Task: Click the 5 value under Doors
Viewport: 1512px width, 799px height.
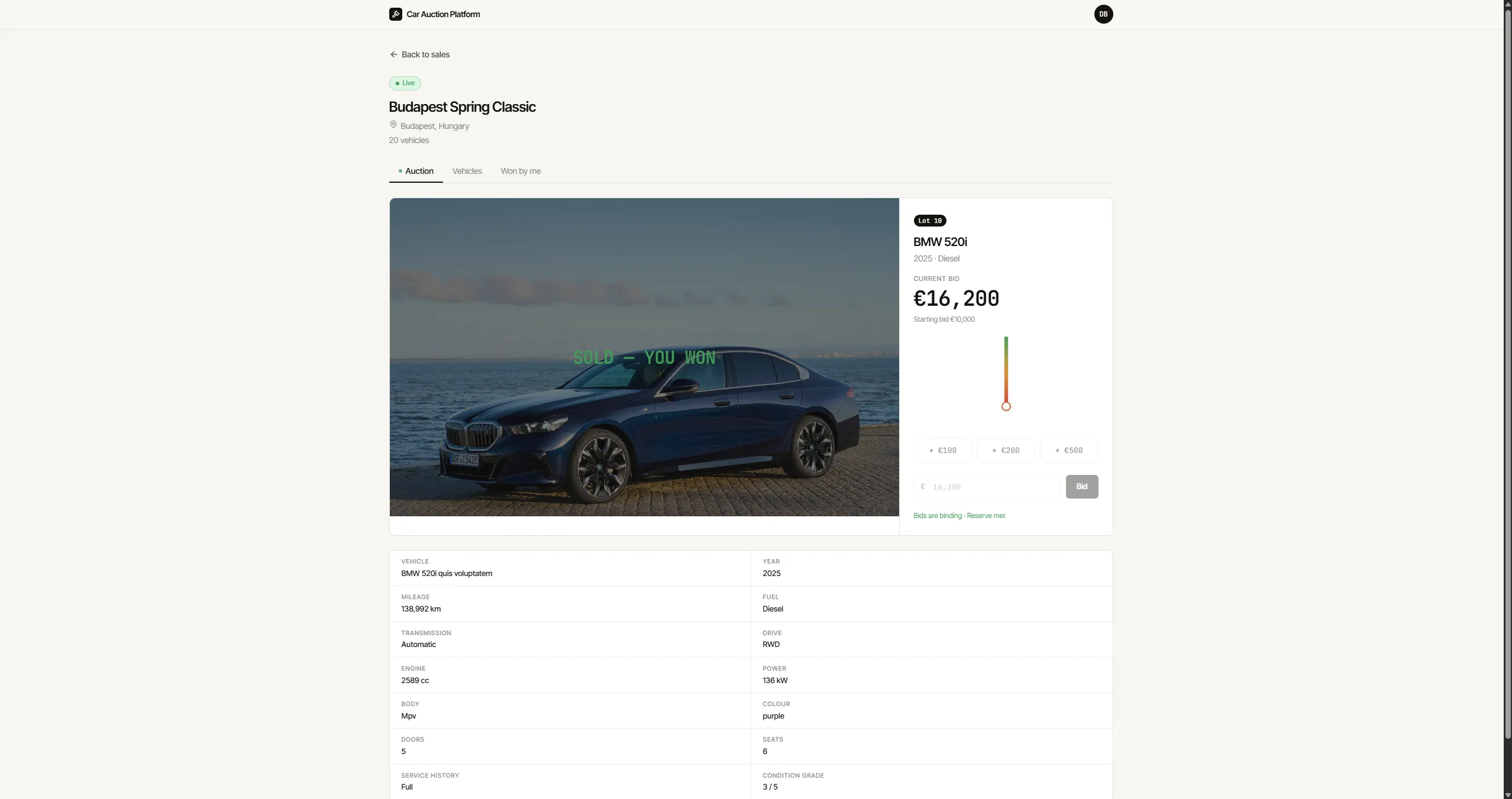Action: [x=403, y=752]
